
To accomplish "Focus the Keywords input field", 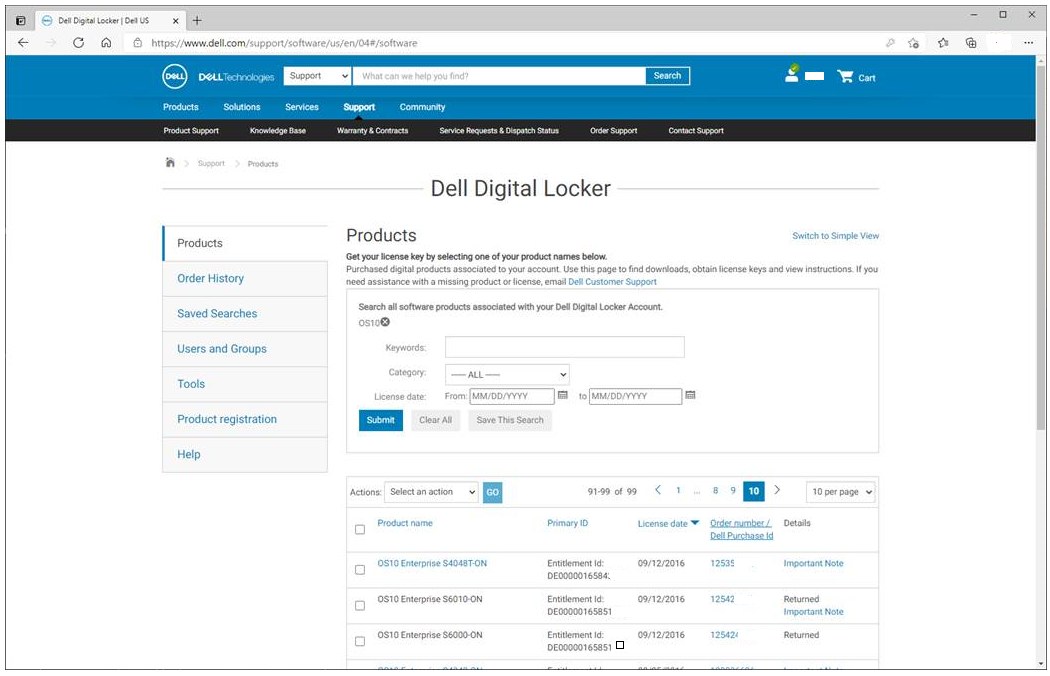I will click(x=565, y=347).
